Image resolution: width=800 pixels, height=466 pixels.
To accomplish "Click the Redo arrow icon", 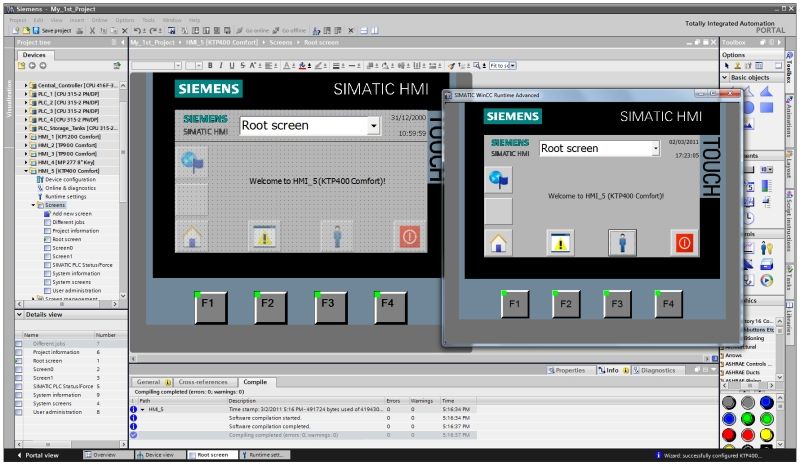I will coord(153,31).
